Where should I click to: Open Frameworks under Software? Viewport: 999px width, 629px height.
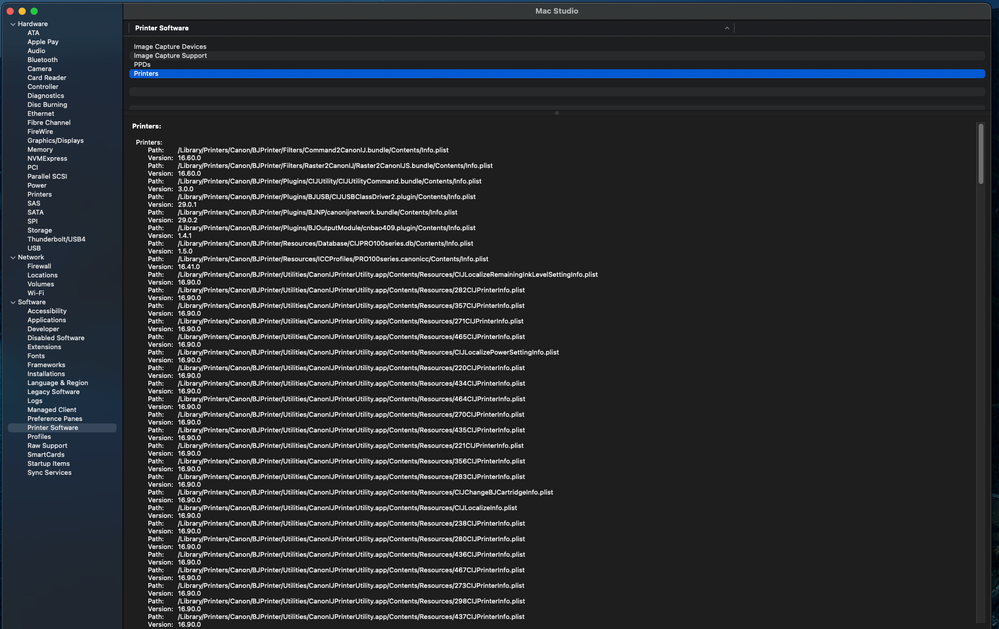46,365
